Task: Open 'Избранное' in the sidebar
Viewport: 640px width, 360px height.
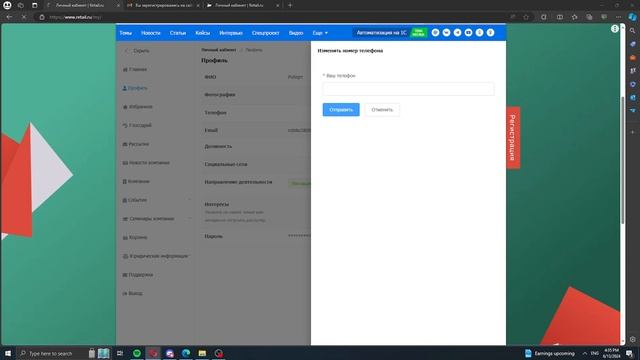Action: (x=137, y=107)
